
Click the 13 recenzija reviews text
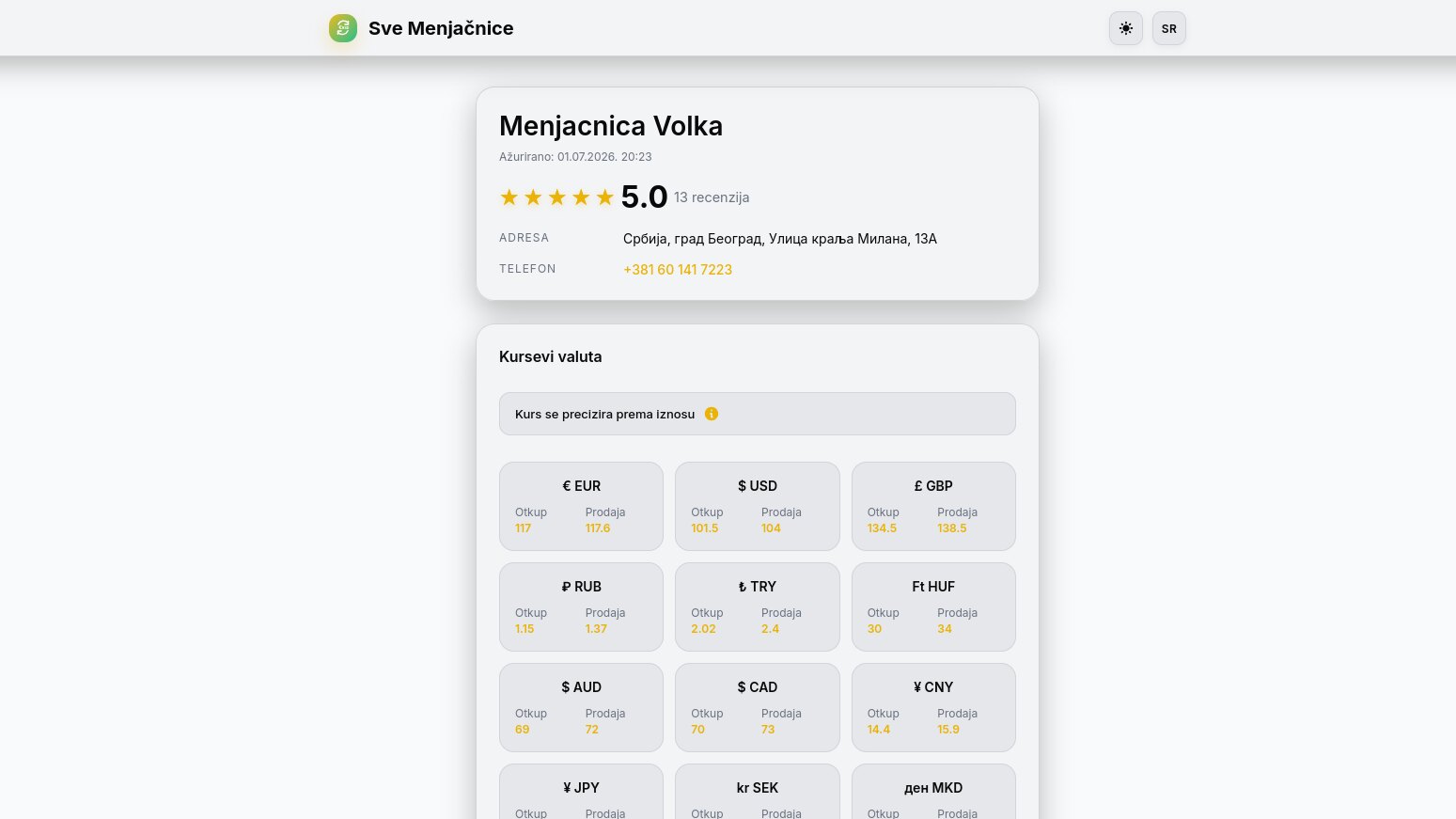pyautogui.click(x=712, y=197)
